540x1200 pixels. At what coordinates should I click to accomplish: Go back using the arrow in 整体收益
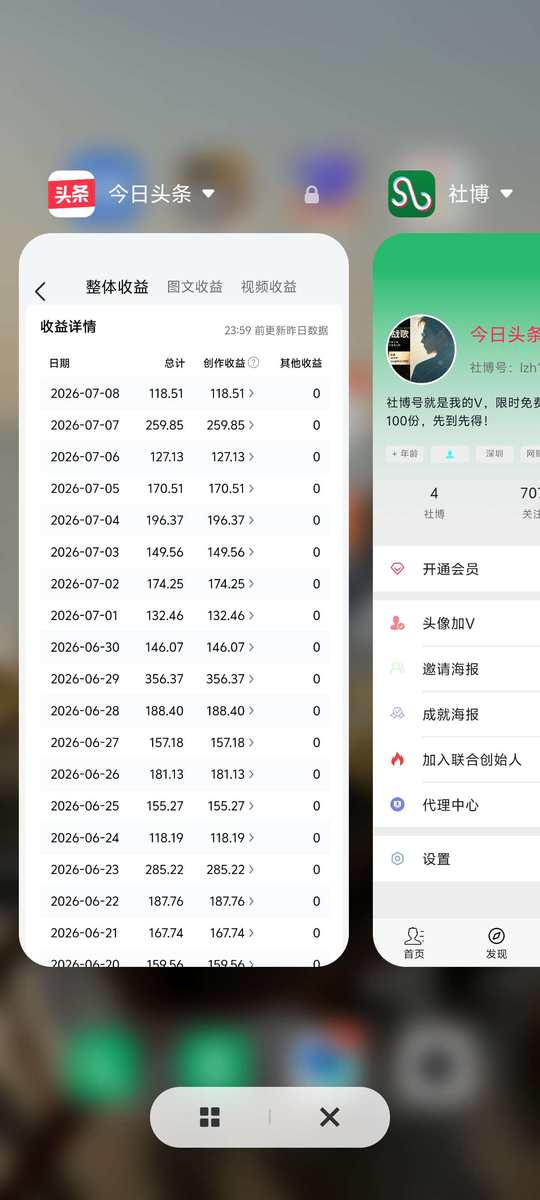click(40, 291)
